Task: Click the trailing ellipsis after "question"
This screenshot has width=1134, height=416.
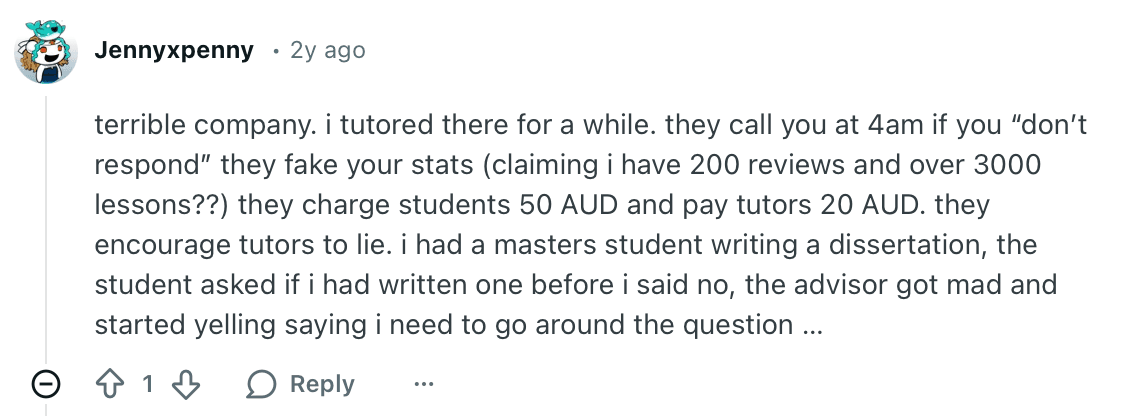Action: coord(811,325)
